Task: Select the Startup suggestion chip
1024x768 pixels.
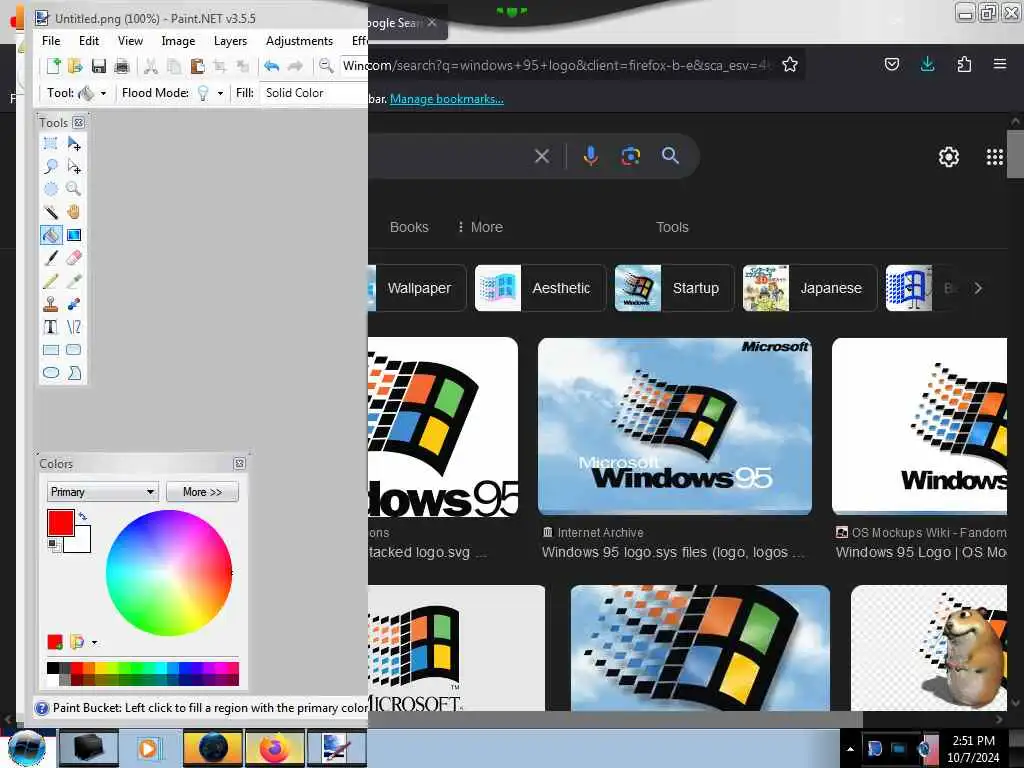Action: click(674, 288)
